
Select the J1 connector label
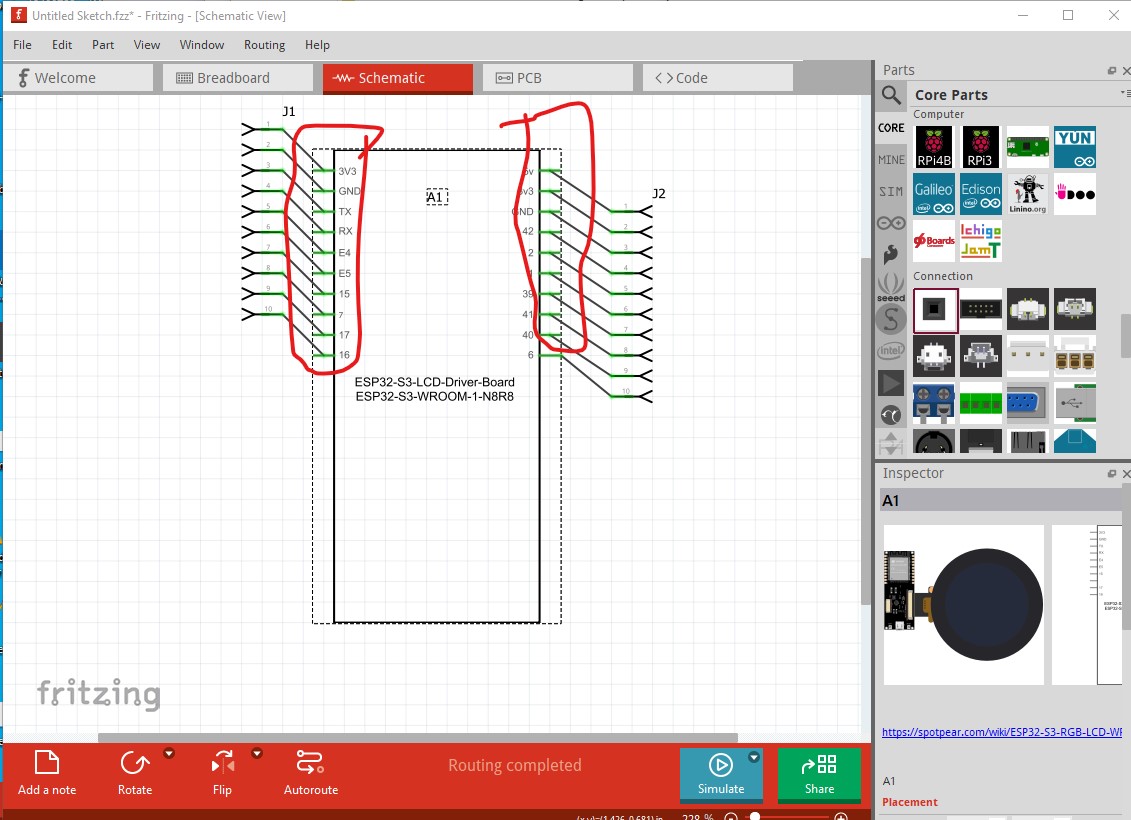coord(289,111)
